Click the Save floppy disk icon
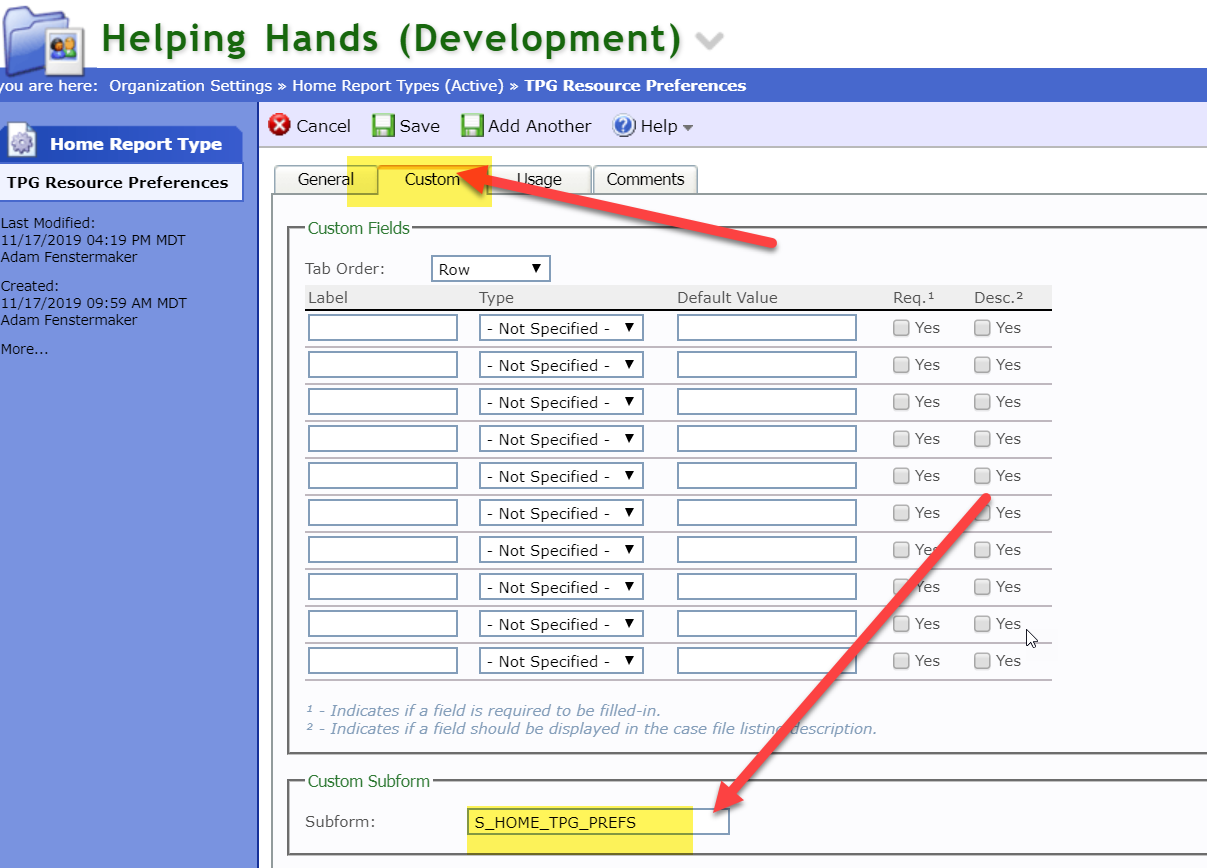The image size is (1207, 868). (383, 125)
